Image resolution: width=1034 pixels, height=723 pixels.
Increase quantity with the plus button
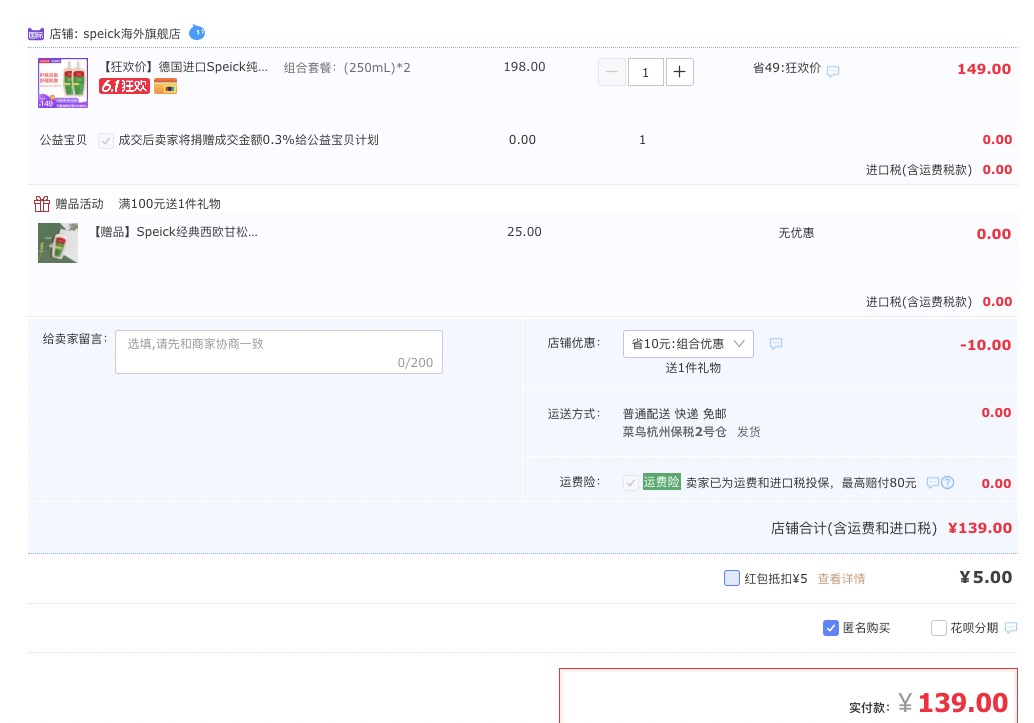(680, 72)
